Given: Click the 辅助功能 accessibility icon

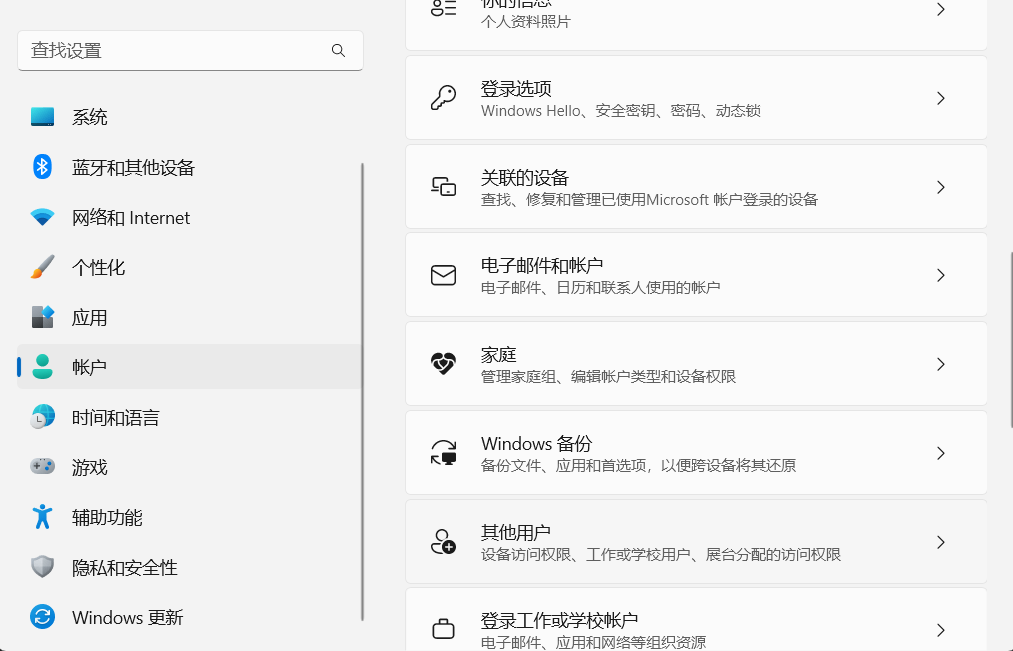Looking at the screenshot, I should click(x=42, y=517).
